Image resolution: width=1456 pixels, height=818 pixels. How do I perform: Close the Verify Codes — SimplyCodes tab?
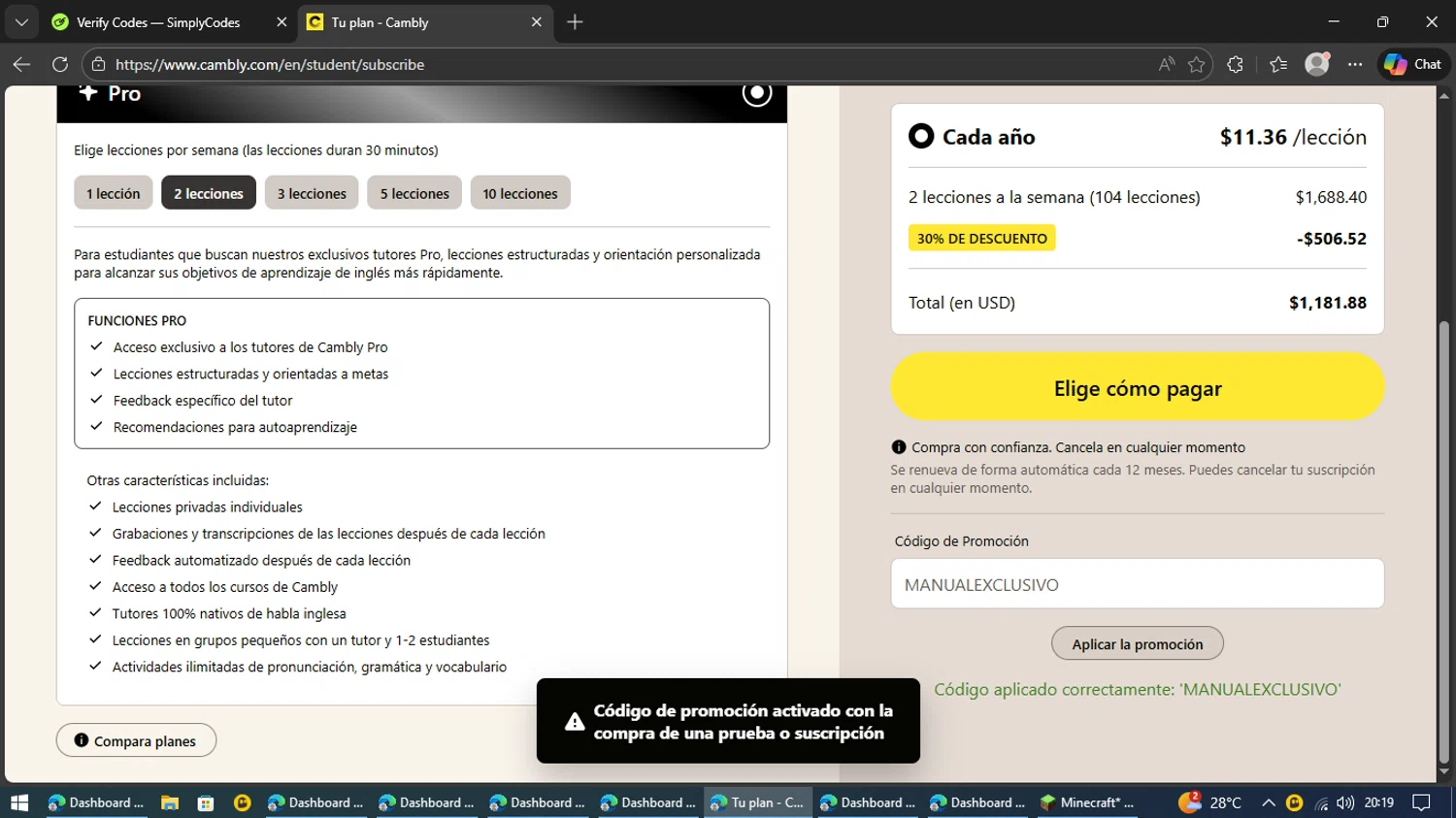coord(281,22)
